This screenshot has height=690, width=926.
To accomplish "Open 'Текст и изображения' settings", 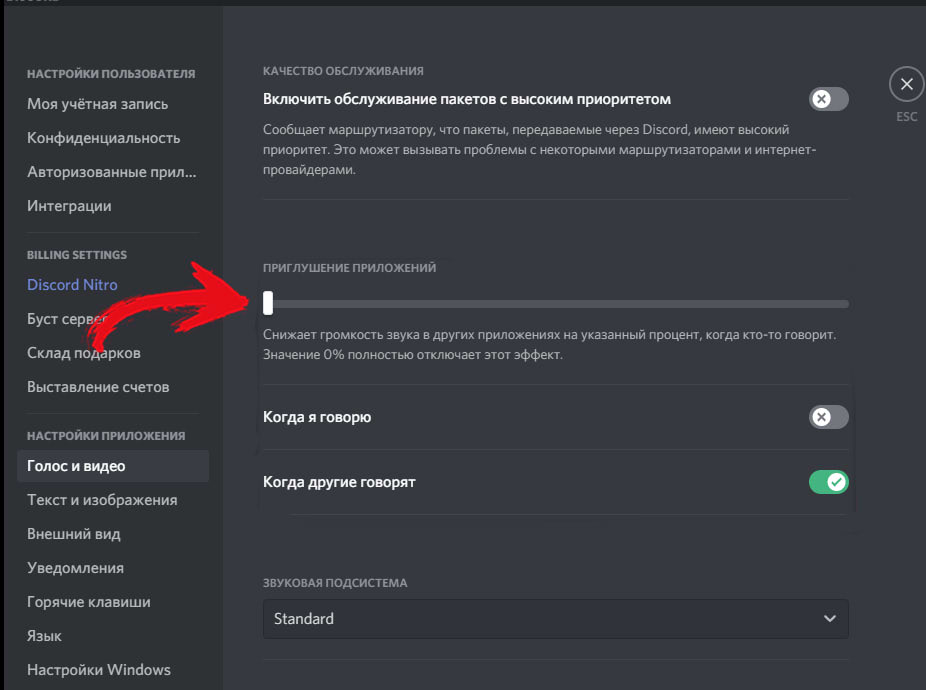I will [102, 500].
